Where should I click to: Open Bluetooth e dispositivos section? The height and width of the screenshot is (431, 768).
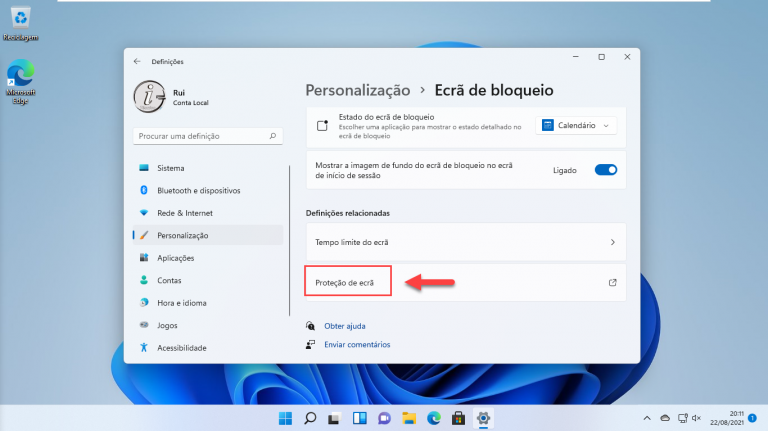pos(208,191)
